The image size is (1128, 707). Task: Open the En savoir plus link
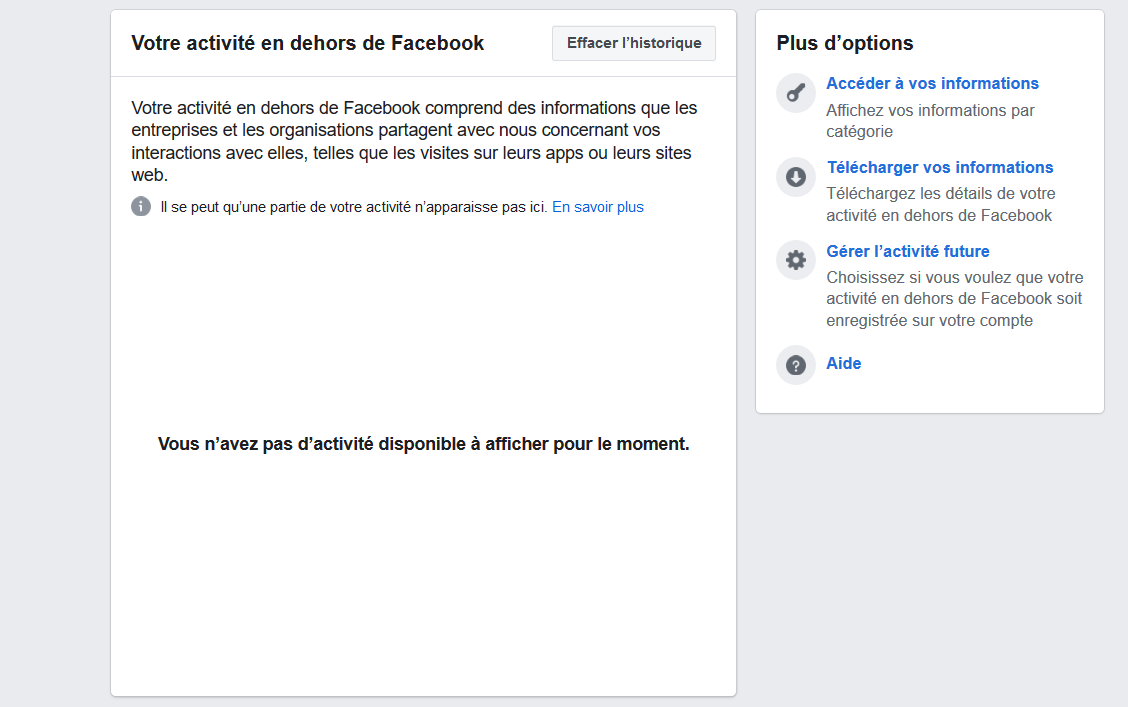coord(597,207)
